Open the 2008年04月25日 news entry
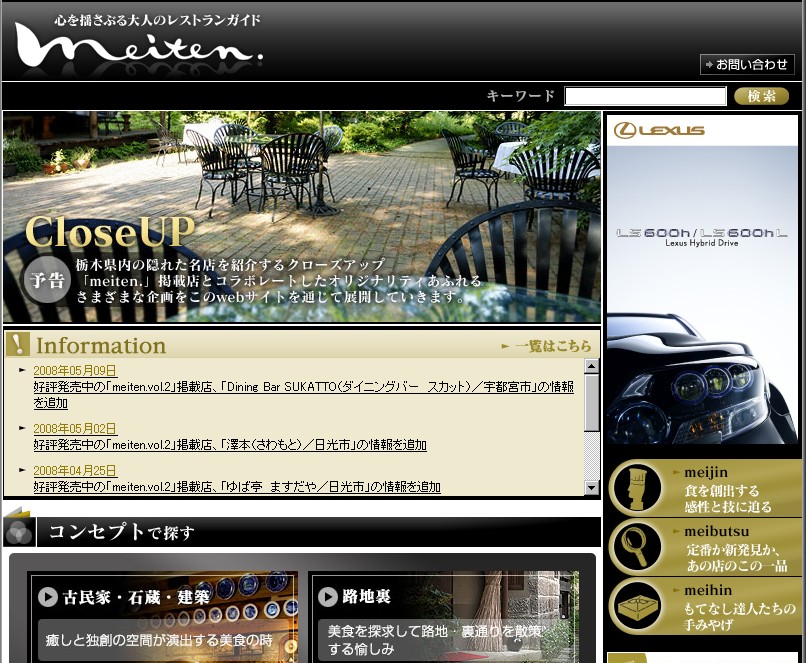The height and width of the screenshot is (663, 806). (x=75, y=470)
